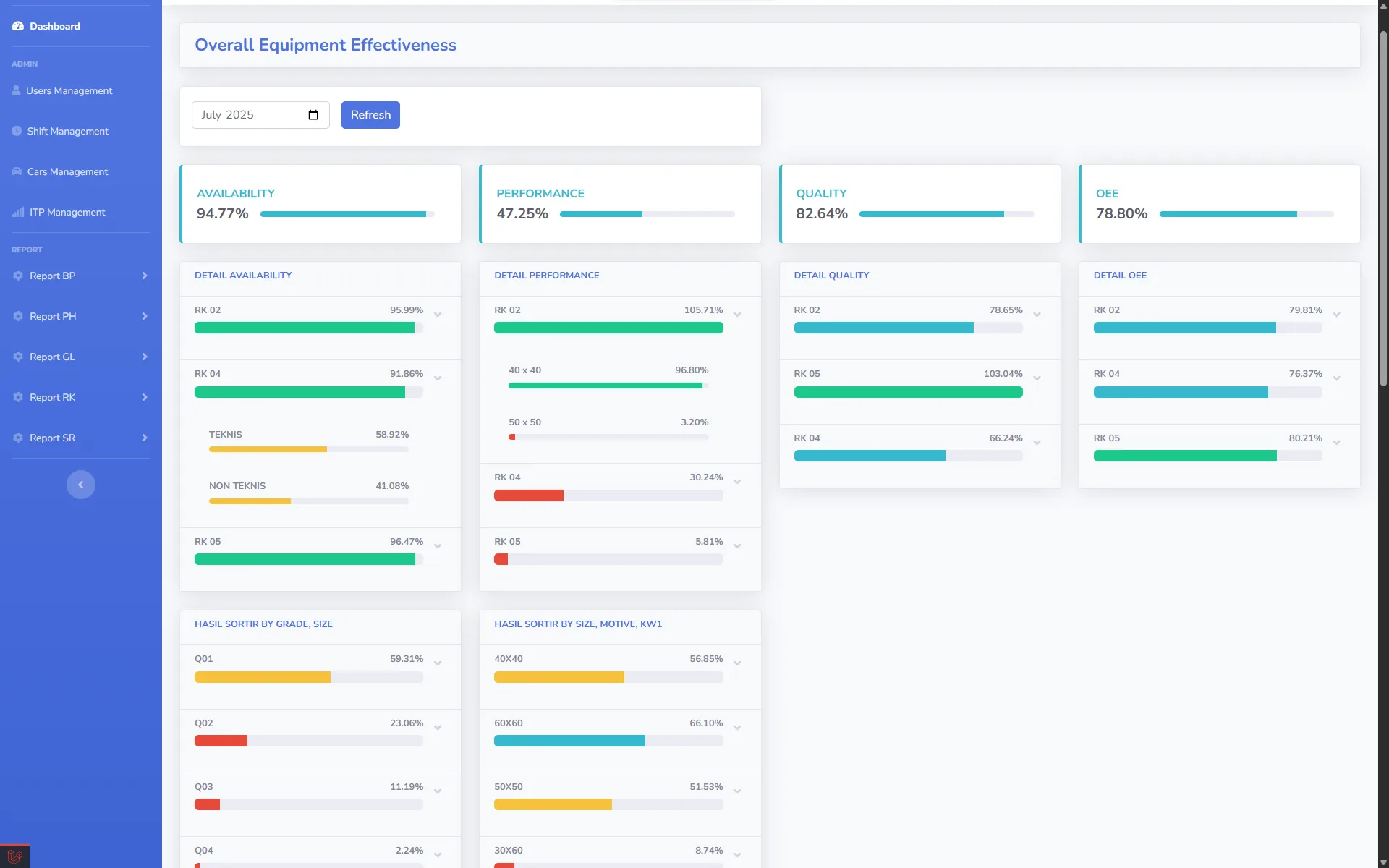This screenshot has height=868, width=1389.
Task: Expand RK 05 chevron in Detail Performance
Action: pyautogui.click(x=737, y=546)
